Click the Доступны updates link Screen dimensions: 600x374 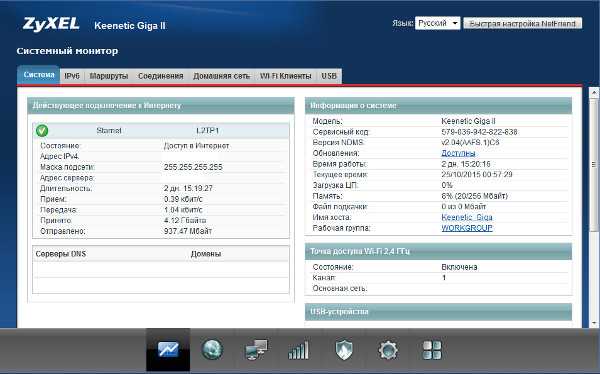tap(458, 153)
